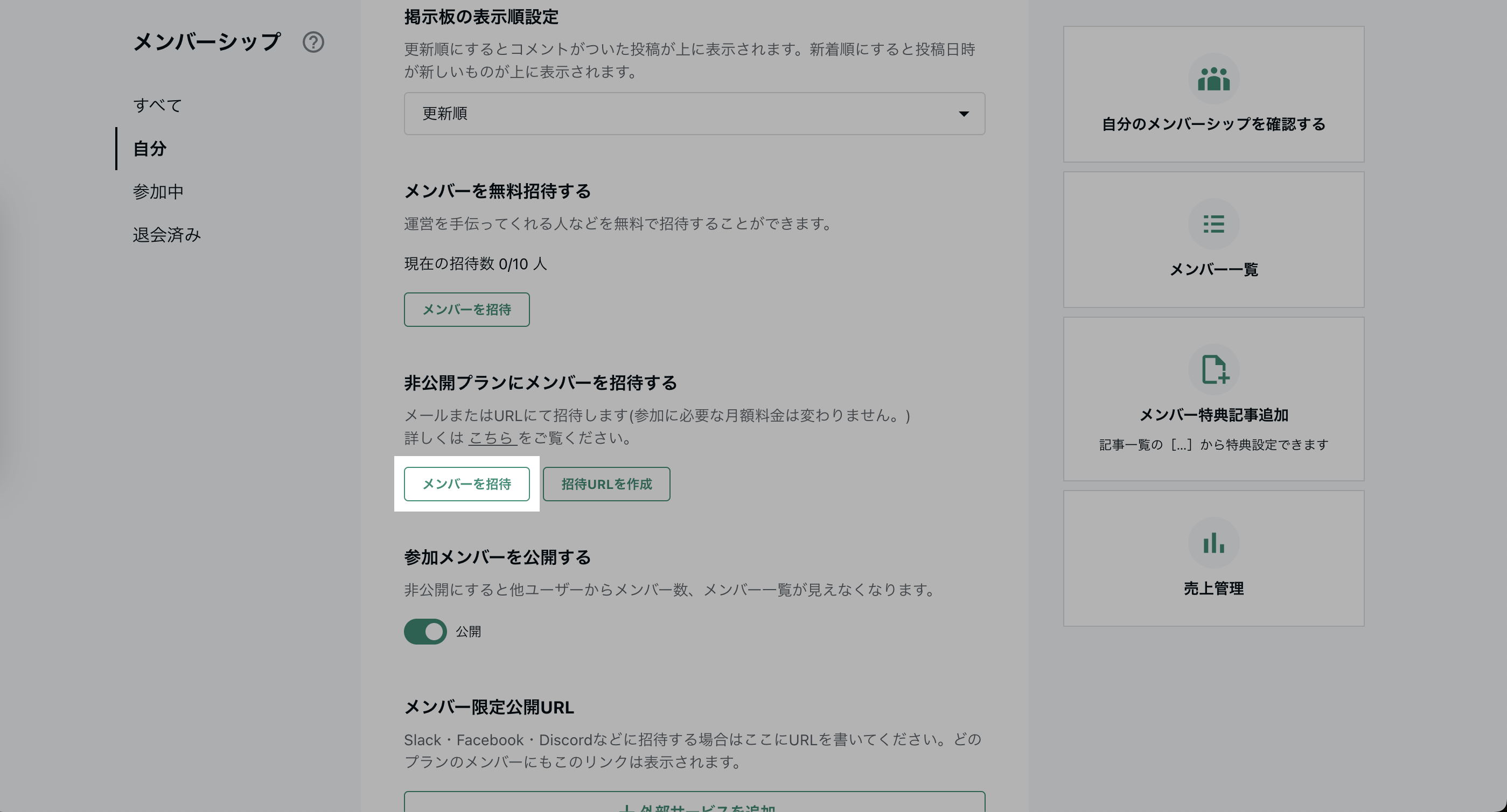Open the こちら details link
This screenshot has width=1507, height=812.
click(493, 438)
